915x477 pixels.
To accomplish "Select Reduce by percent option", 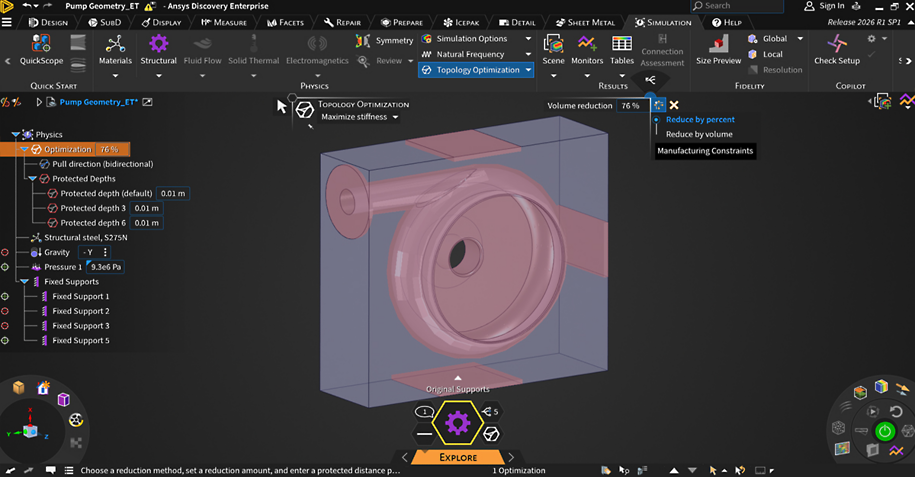I will click(700, 119).
